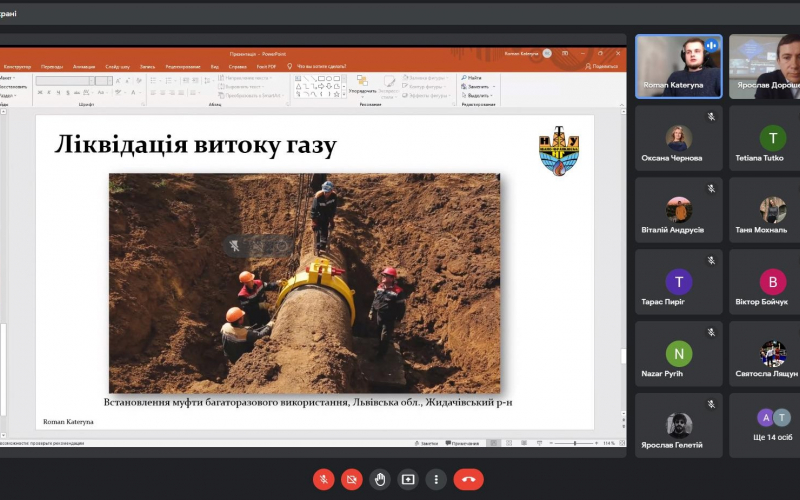Open the Выделить select dropdown

[x=478, y=95]
